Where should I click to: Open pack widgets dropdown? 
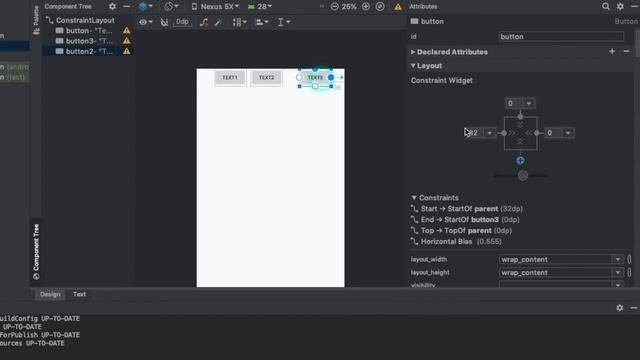[239, 22]
